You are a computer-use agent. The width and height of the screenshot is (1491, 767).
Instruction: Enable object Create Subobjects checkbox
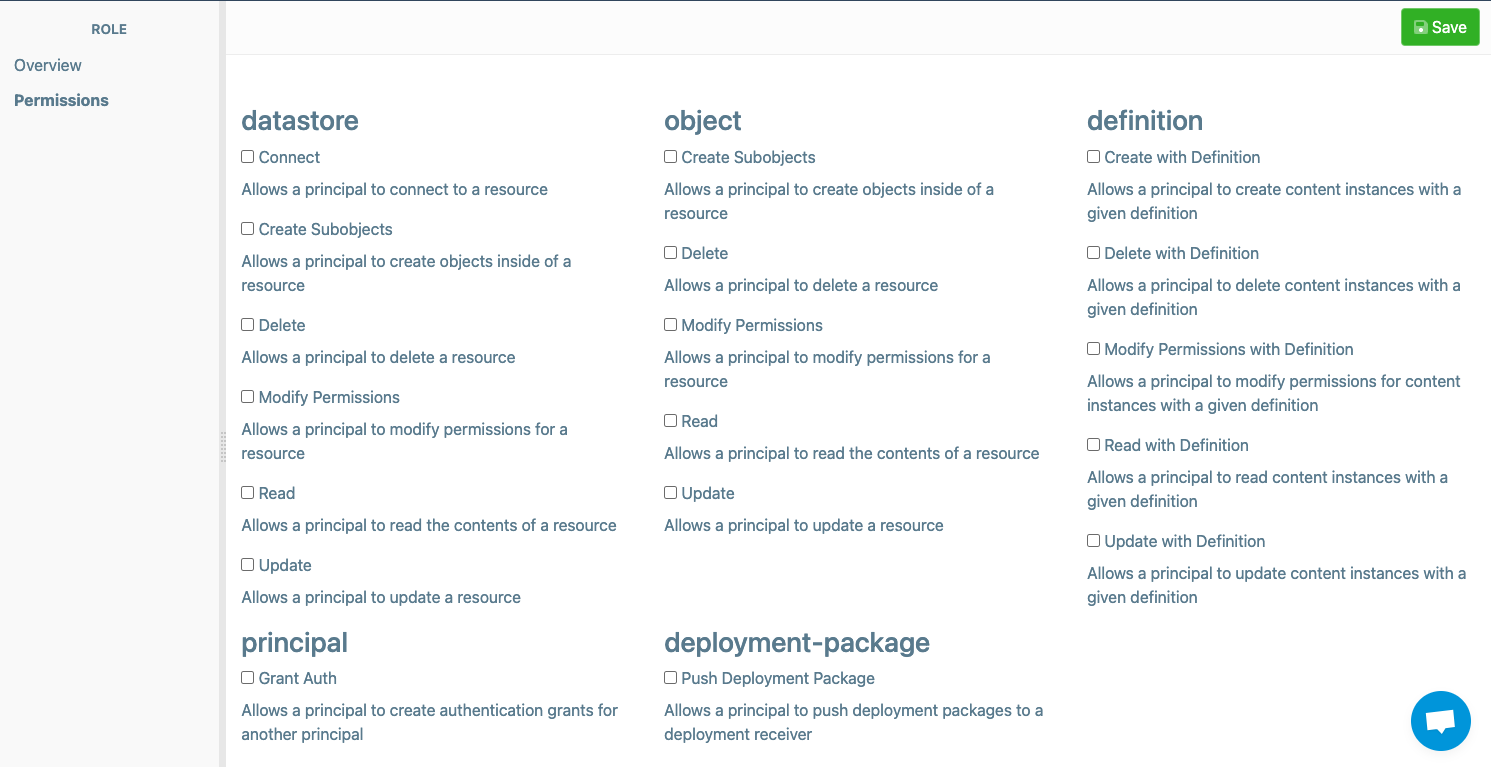coord(670,157)
